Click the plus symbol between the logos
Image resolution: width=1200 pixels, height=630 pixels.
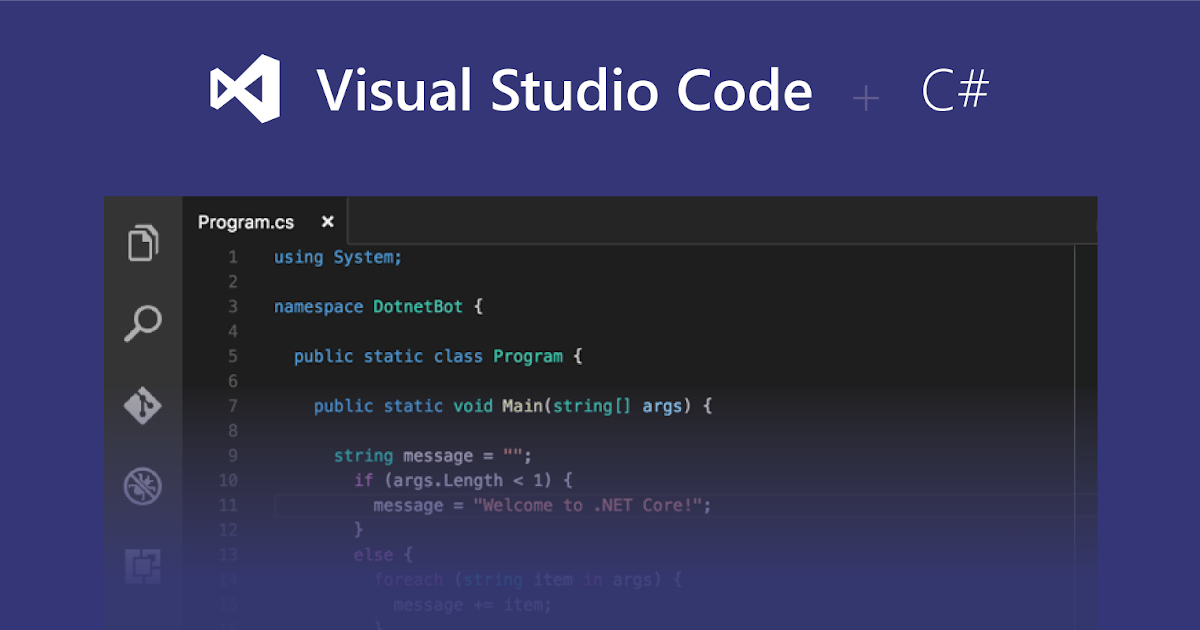(865, 97)
